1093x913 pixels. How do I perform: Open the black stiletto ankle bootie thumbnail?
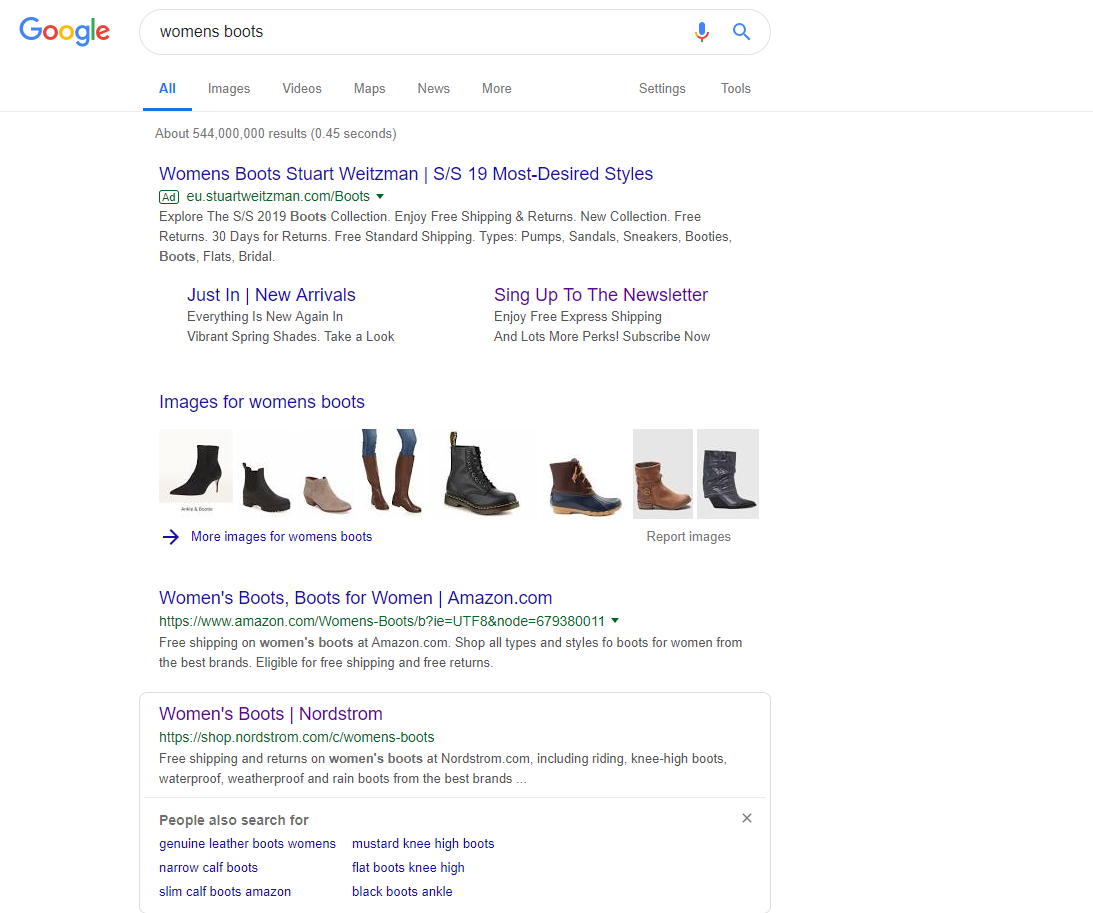pos(196,472)
